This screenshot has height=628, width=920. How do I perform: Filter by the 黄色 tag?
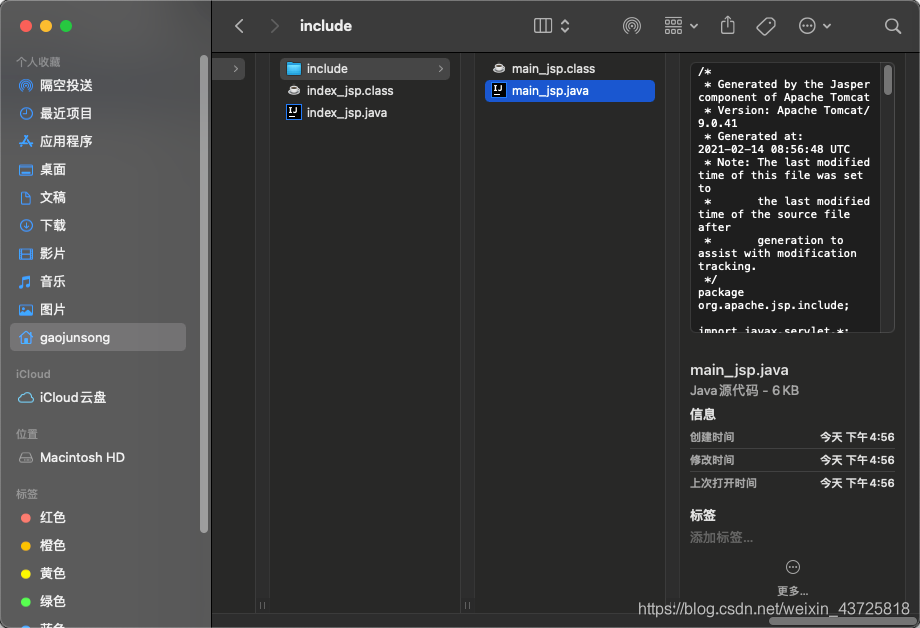tap(98, 573)
